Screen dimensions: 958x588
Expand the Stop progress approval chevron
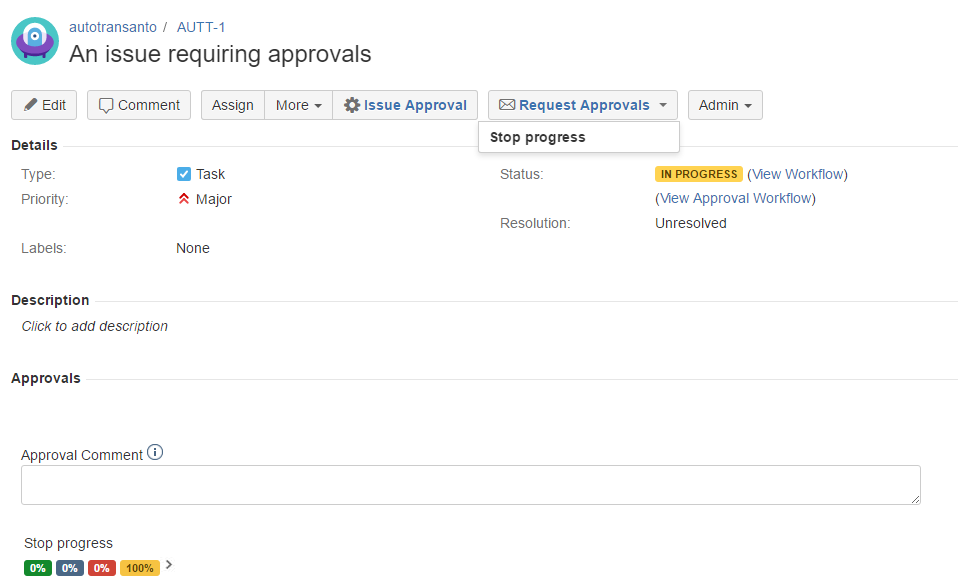(169, 566)
